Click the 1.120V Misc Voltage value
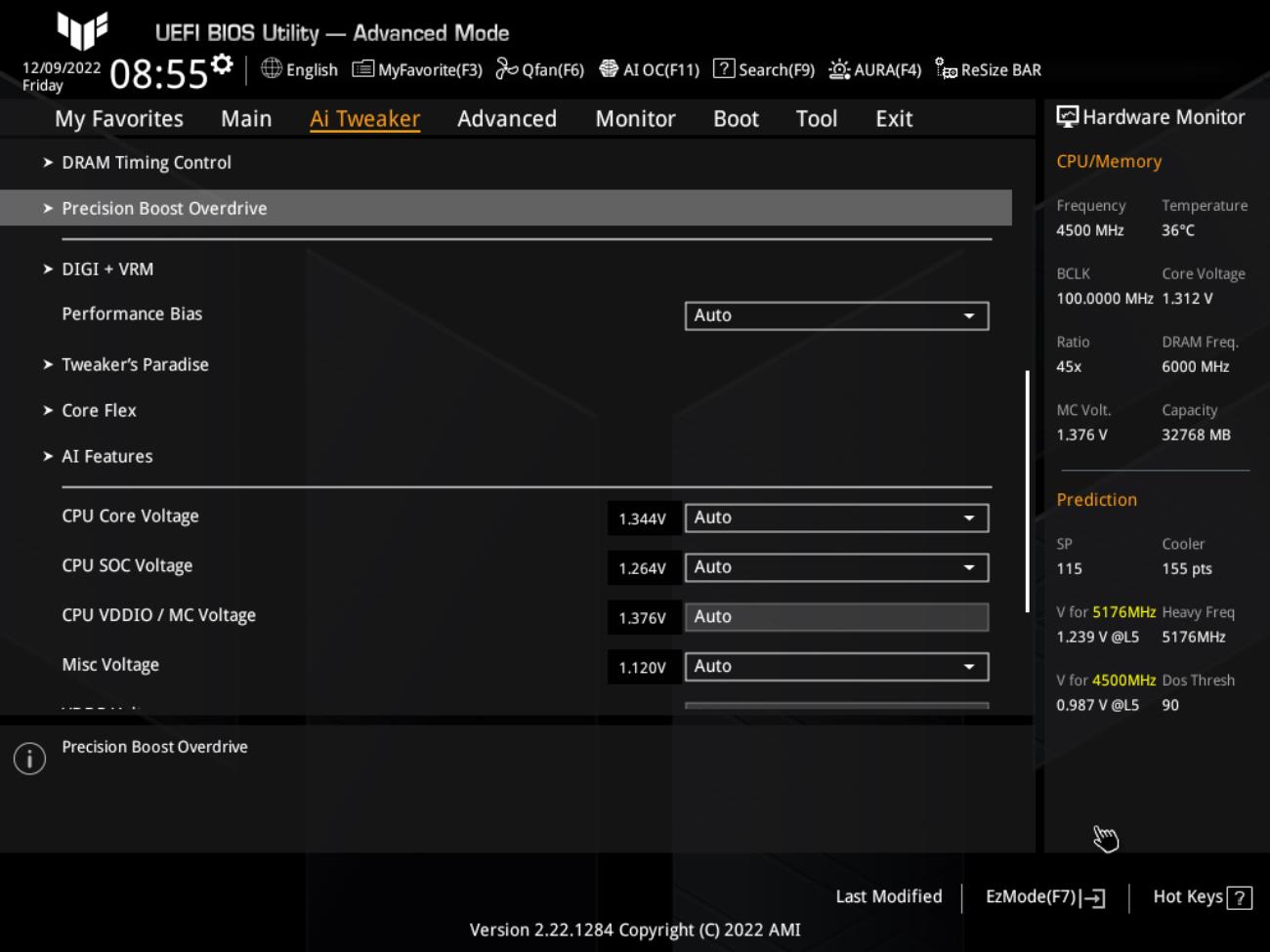Image resolution: width=1270 pixels, height=952 pixels. pos(643,668)
